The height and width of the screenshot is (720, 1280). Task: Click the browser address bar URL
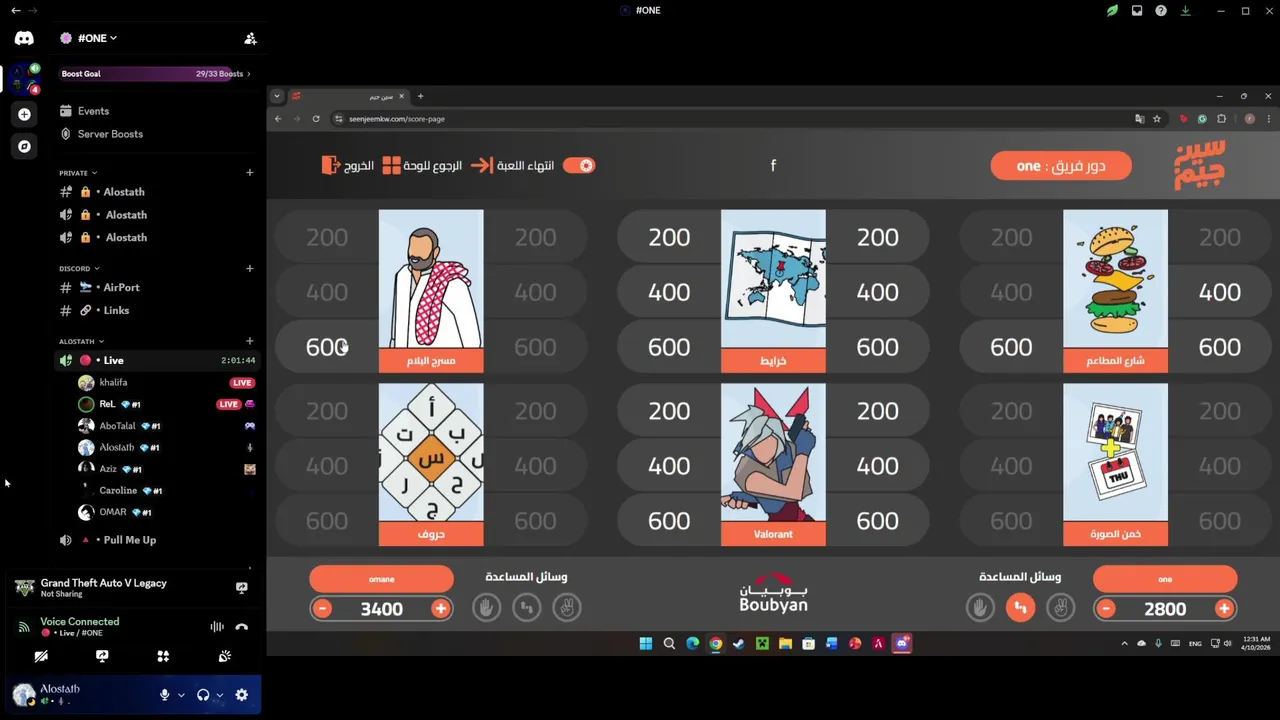point(397,119)
